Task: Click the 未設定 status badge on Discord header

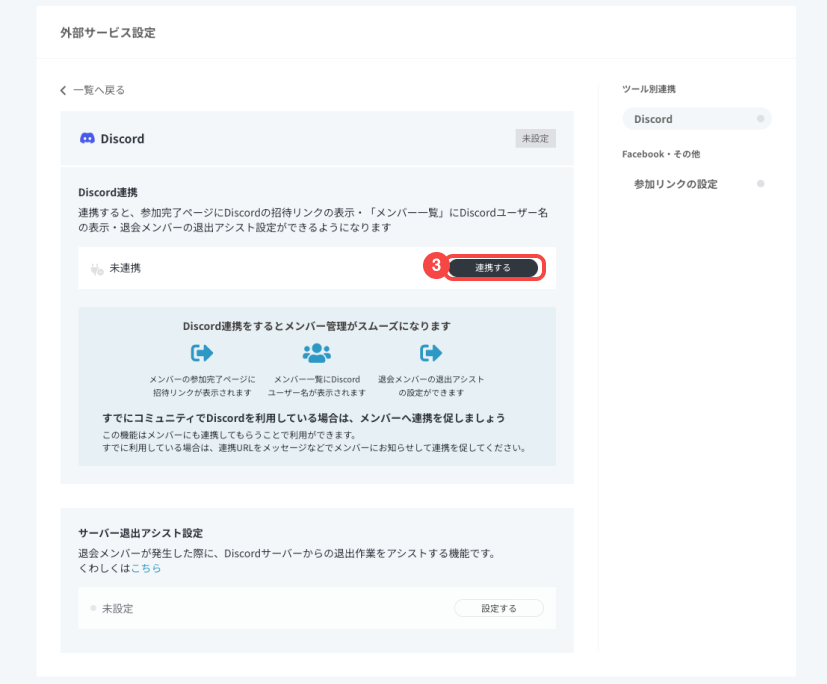Action: [535, 139]
